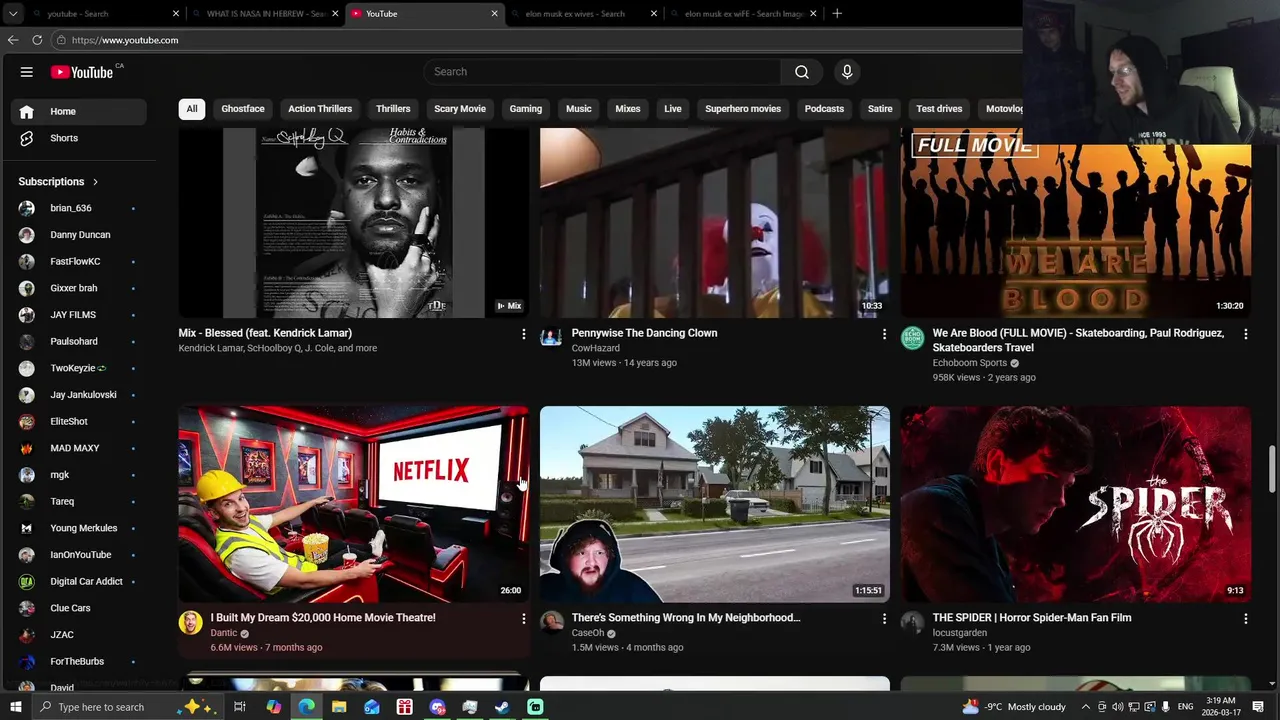This screenshot has height=720, width=1280.
Task: Select the Gaming filter chip
Action: (526, 109)
